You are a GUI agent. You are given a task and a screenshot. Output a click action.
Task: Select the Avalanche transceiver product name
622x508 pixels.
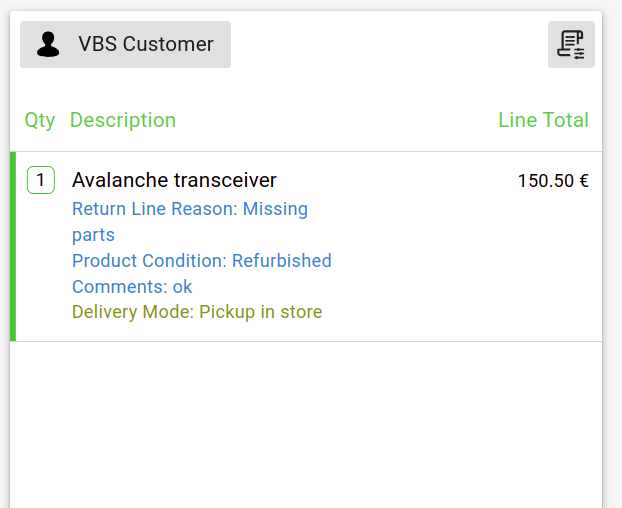pyautogui.click(x=174, y=180)
